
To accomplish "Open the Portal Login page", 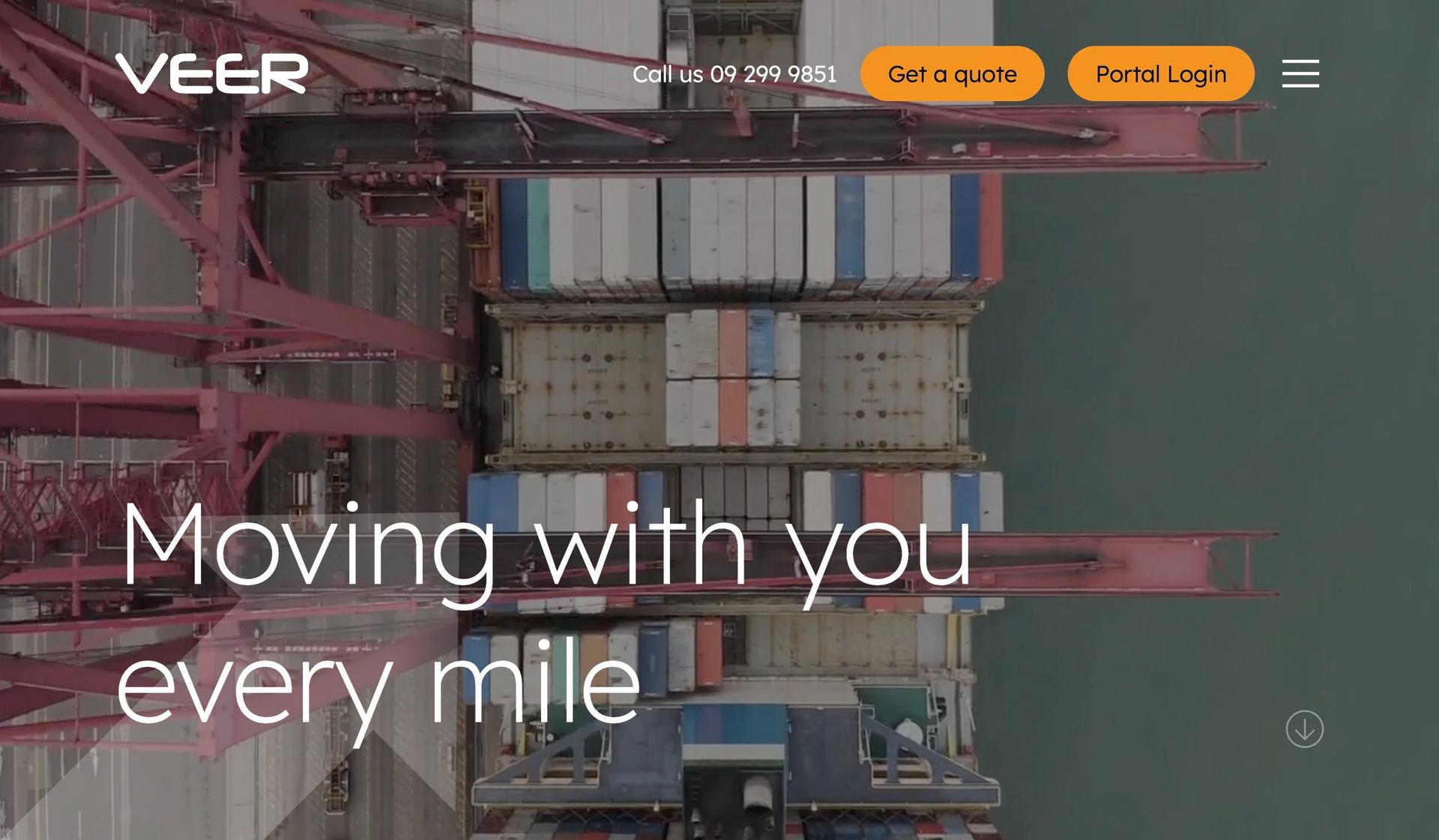I will click(x=1160, y=73).
